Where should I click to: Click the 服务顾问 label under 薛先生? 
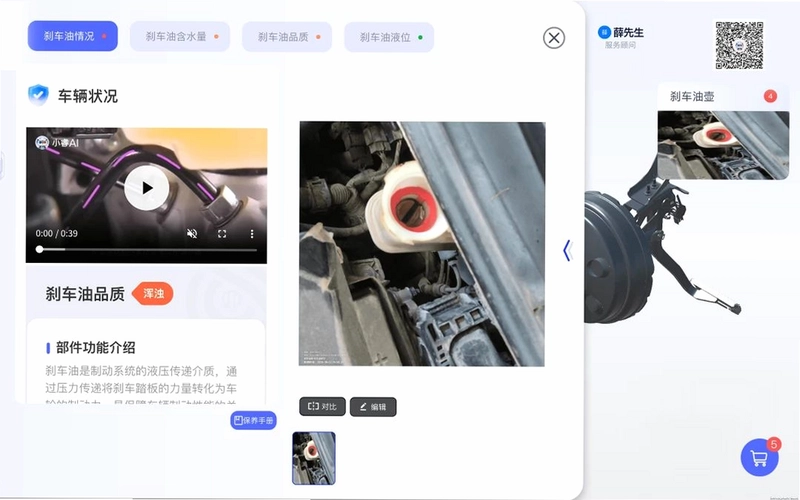click(620, 45)
